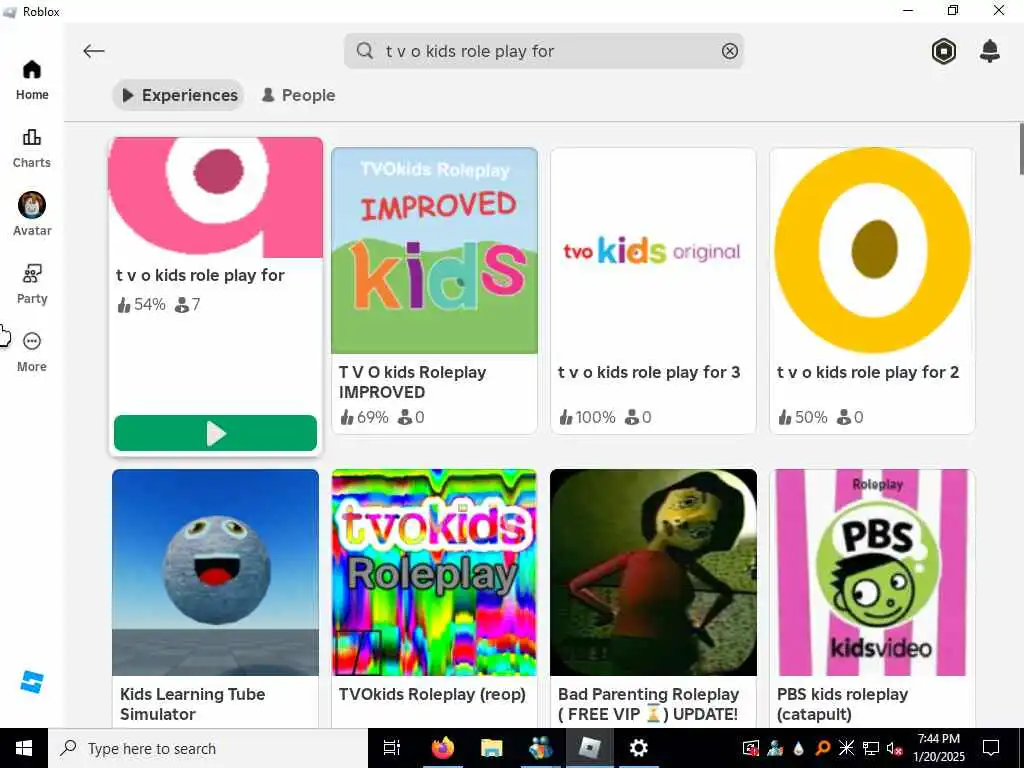Click the Roblox taskbar icon
This screenshot has width=1024, height=768.
click(x=590, y=748)
